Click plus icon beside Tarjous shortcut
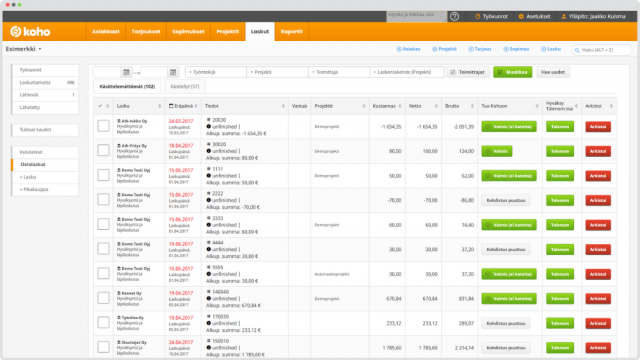Screen dimensions: 640x360 (471, 49)
